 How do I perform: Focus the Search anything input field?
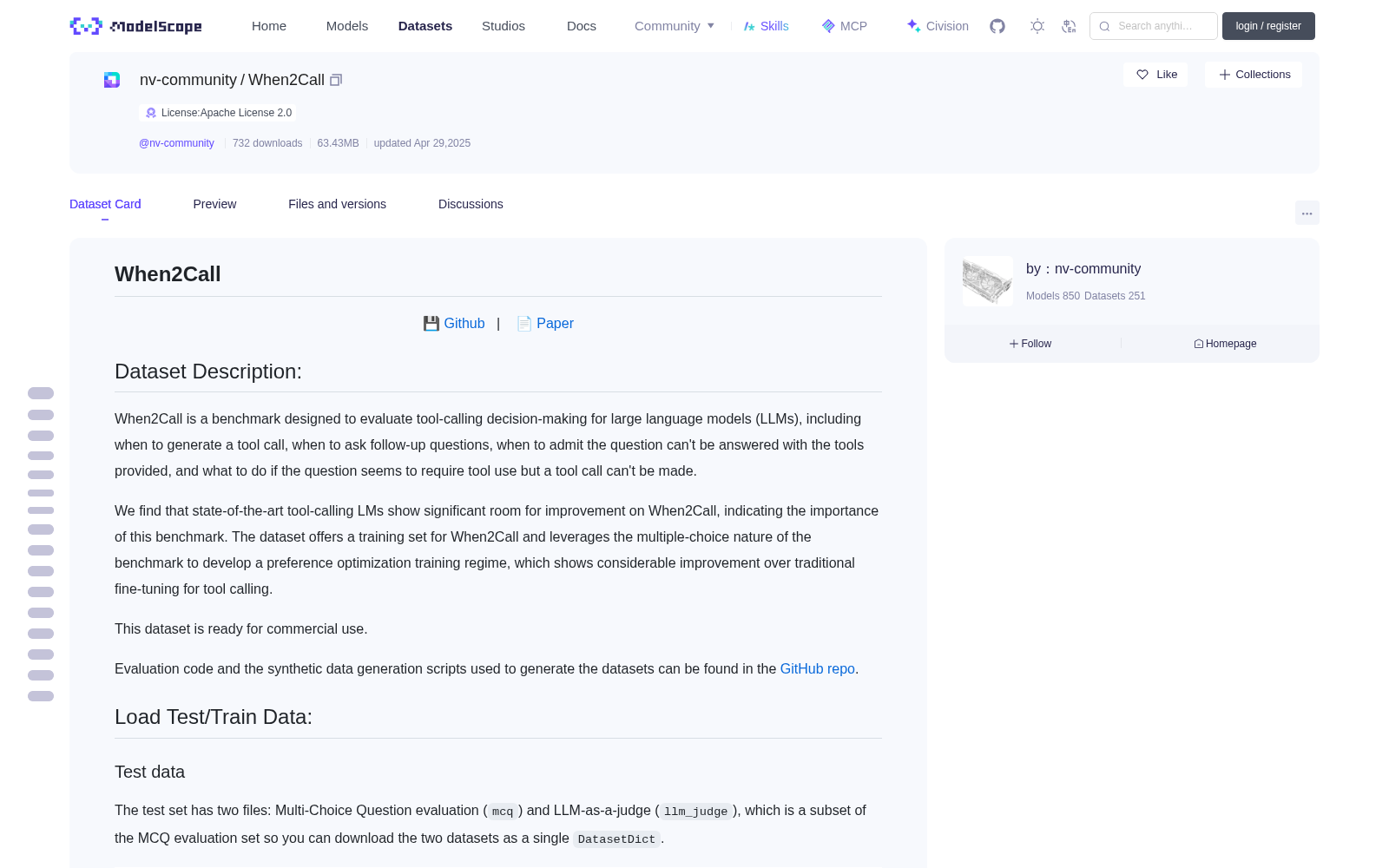[x=1154, y=26]
